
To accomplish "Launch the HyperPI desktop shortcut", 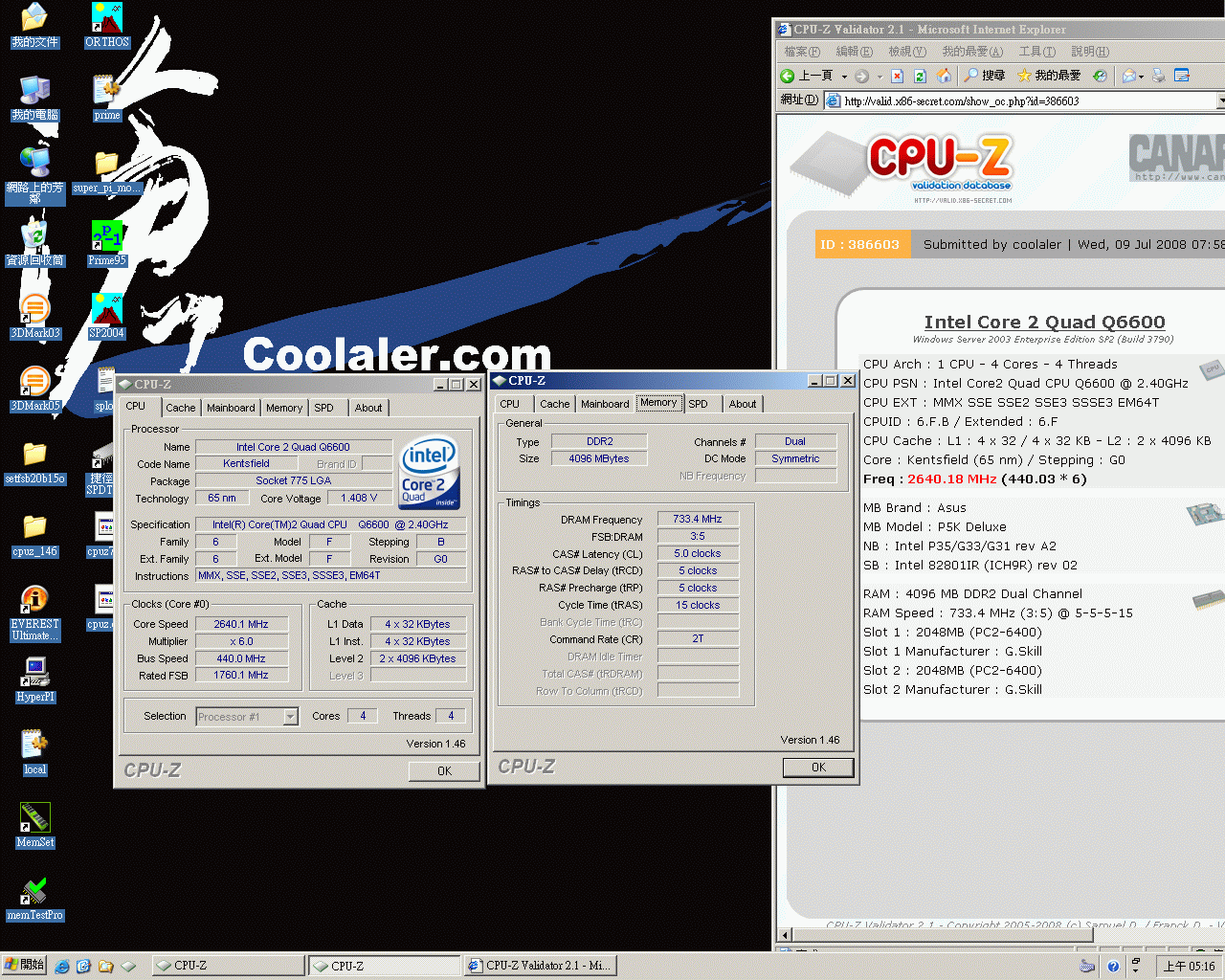I will pyautogui.click(x=34, y=680).
